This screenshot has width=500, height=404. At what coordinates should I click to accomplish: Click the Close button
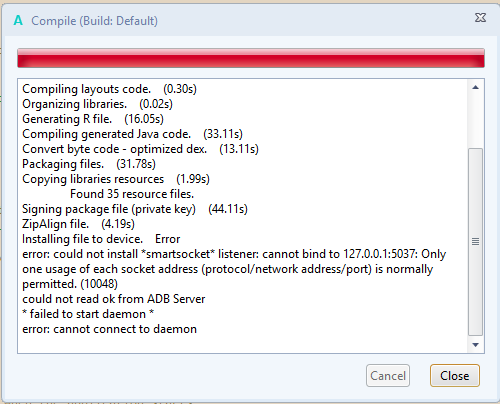click(x=455, y=376)
